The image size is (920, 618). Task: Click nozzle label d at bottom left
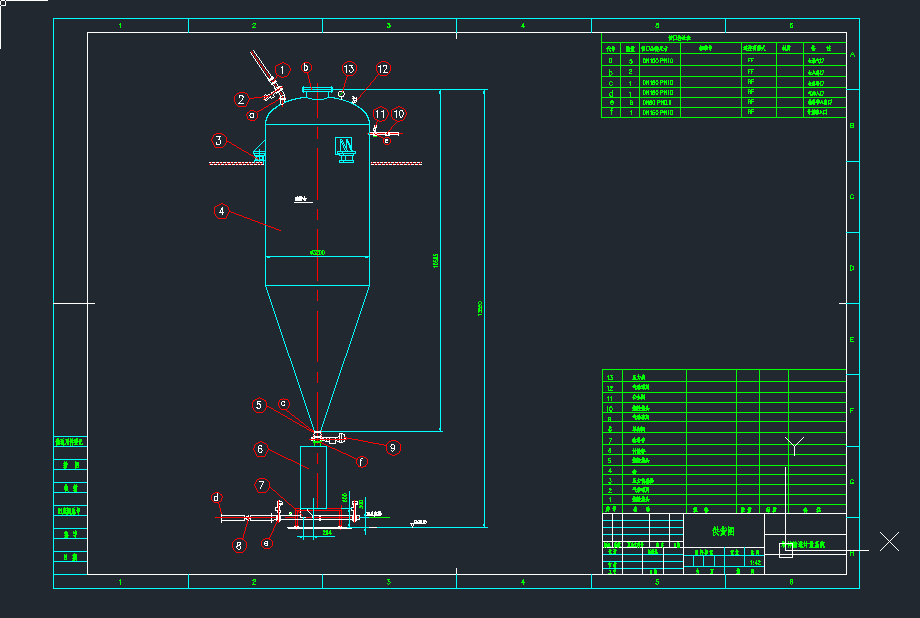point(216,497)
